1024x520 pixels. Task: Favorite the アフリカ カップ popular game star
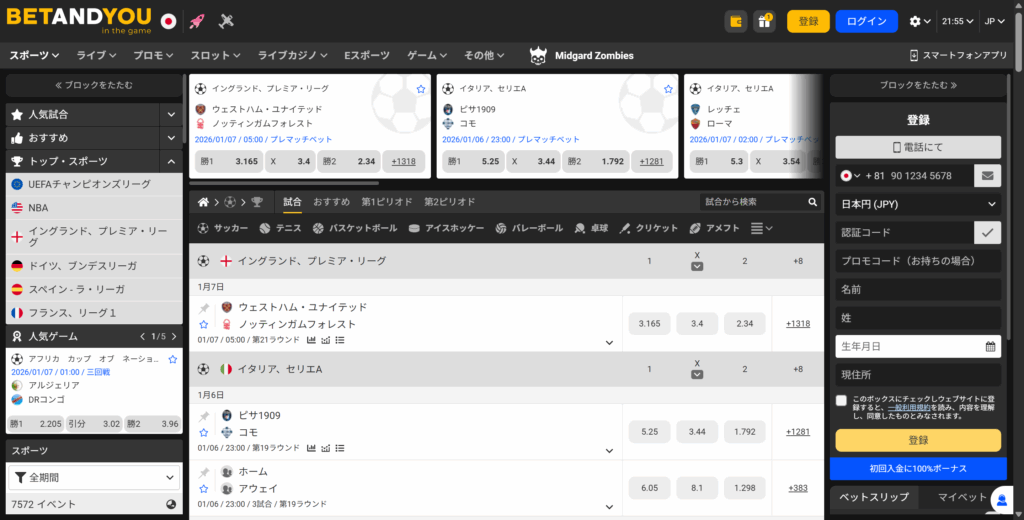pos(172,359)
